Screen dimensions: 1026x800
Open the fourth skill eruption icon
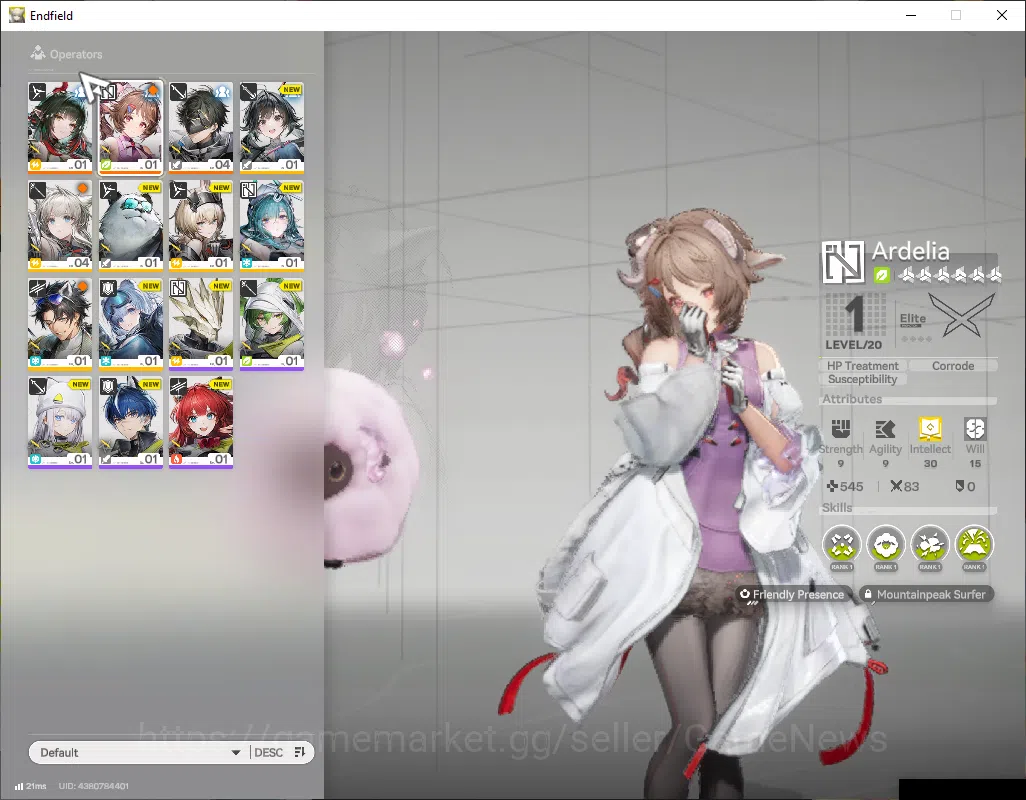974,544
